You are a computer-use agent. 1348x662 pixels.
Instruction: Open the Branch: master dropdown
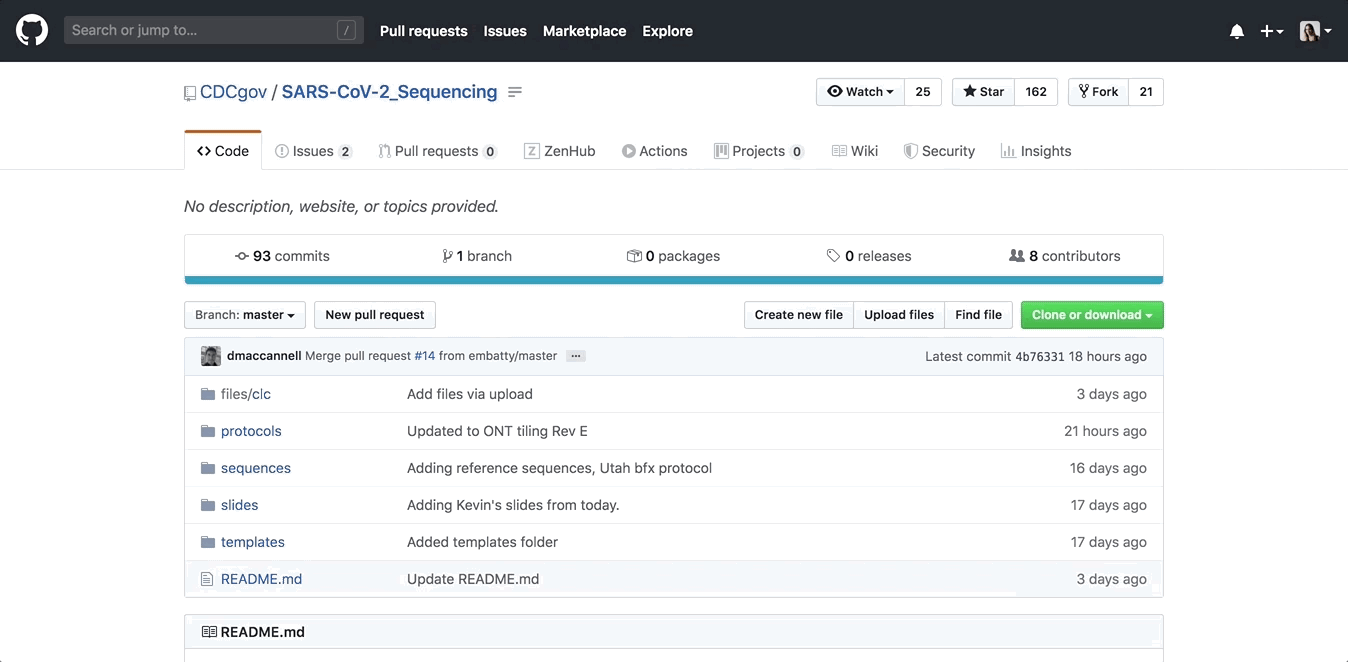(245, 315)
